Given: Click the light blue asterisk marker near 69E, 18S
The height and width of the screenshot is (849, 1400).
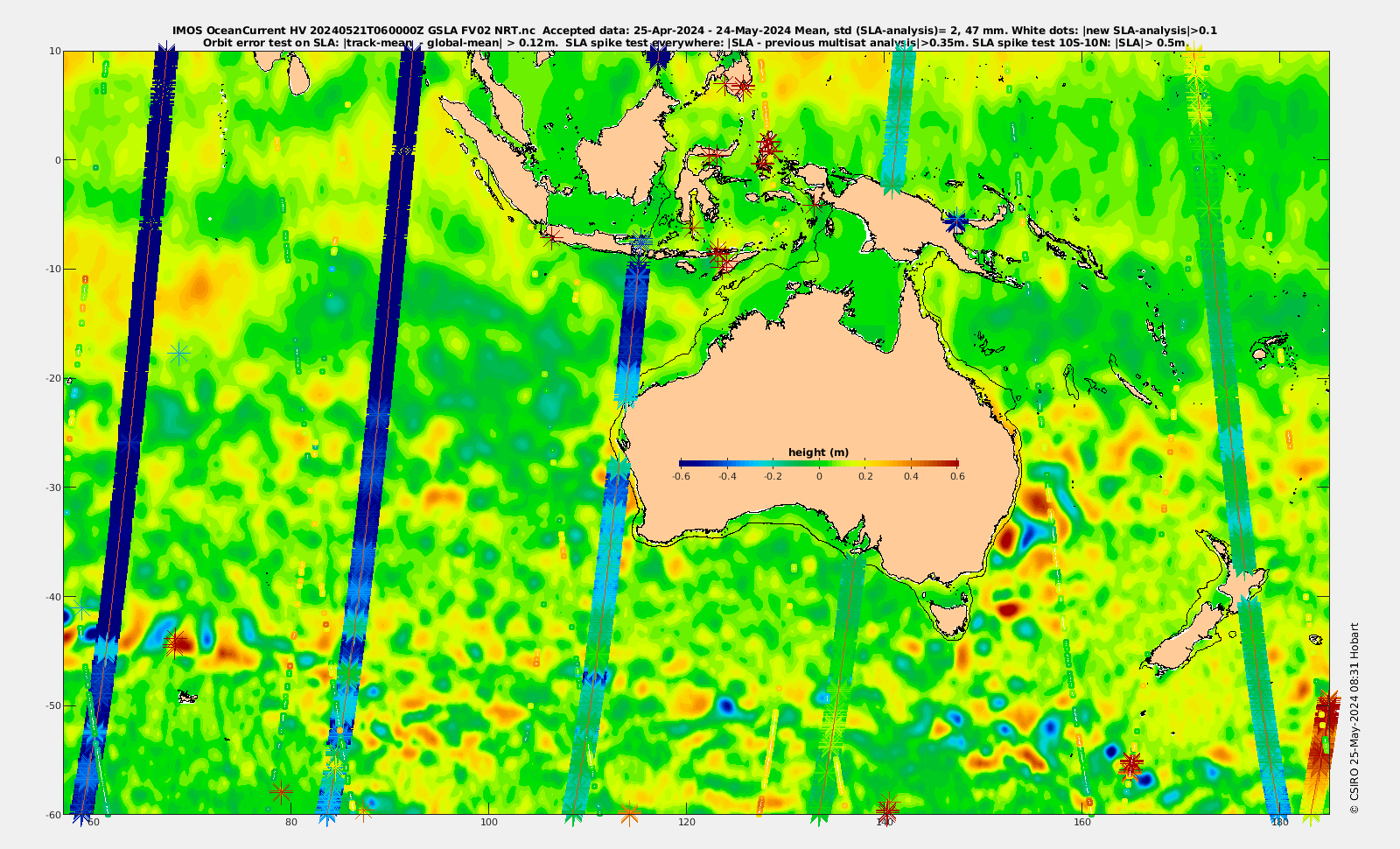Looking at the screenshot, I should coord(178,354).
